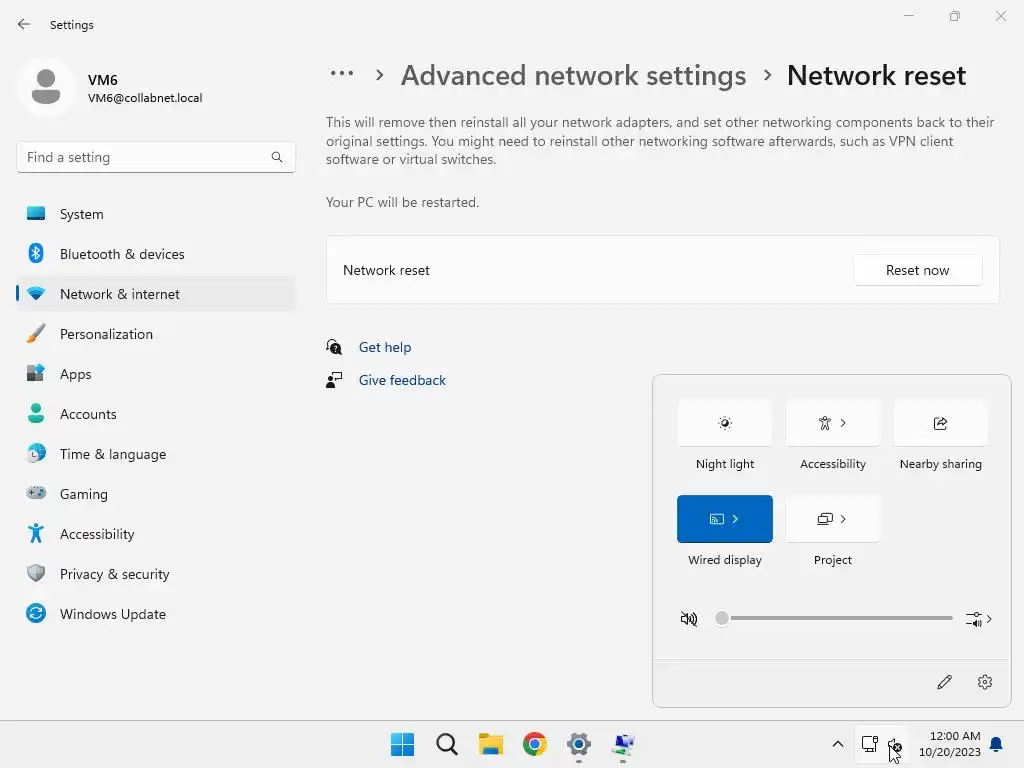This screenshot has width=1024, height=768.
Task: Open Accessibility category in sidebar
Action: (155, 534)
